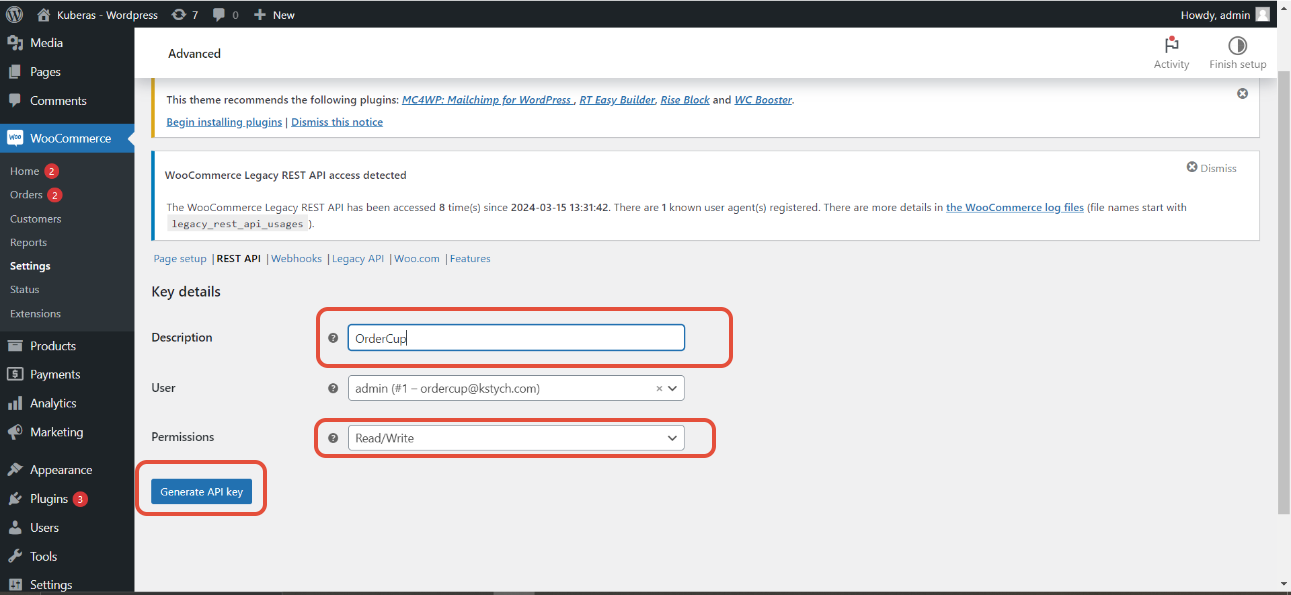This screenshot has width=1291, height=595.
Task: Open the New content menu
Action: (x=274, y=15)
